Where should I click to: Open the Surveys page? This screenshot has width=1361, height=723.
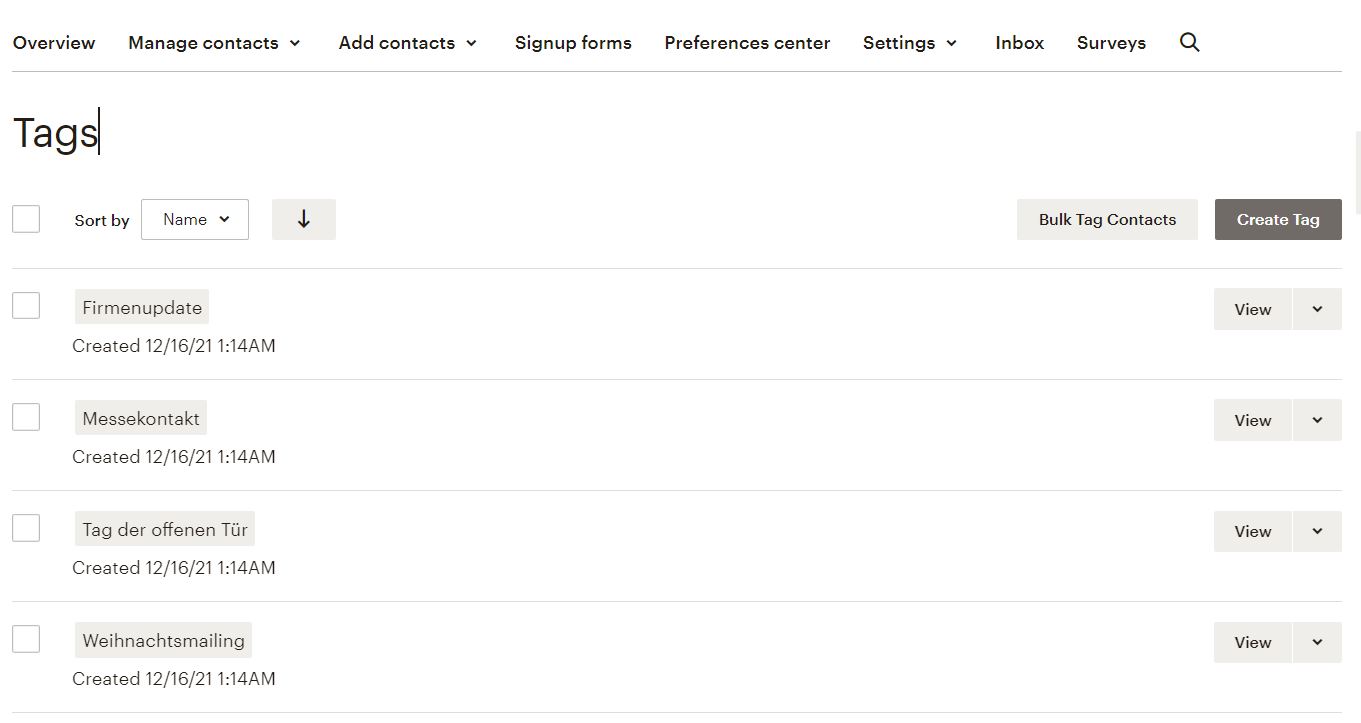[1111, 43]
